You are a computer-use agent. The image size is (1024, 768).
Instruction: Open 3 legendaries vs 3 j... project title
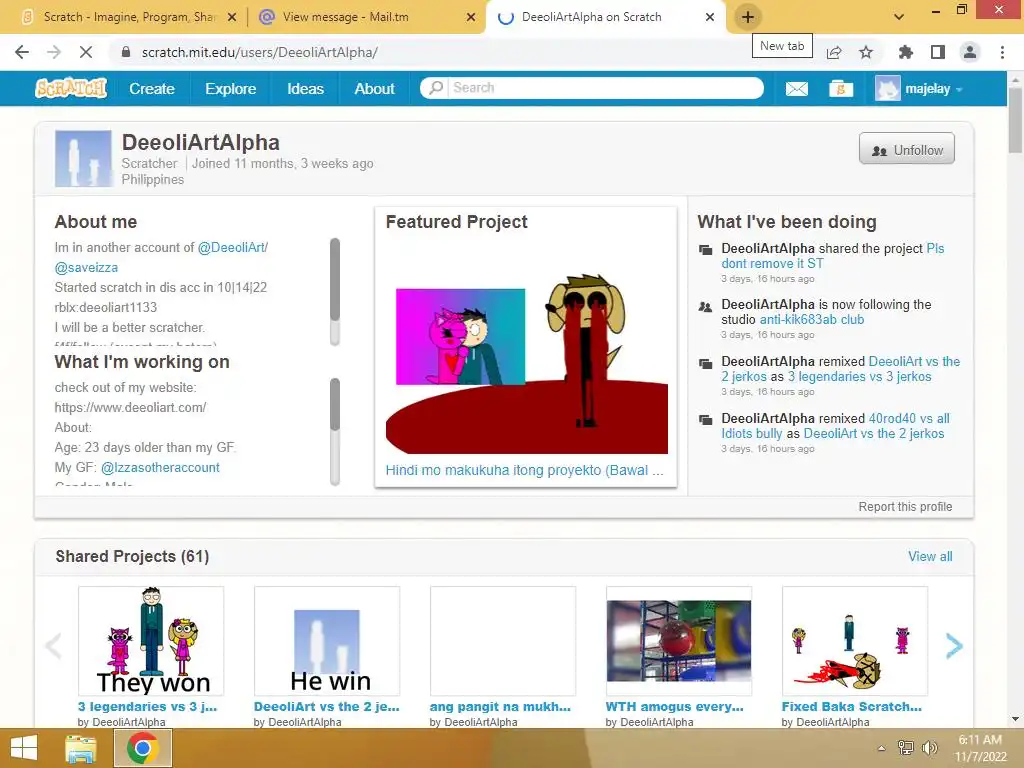(148, 707)
